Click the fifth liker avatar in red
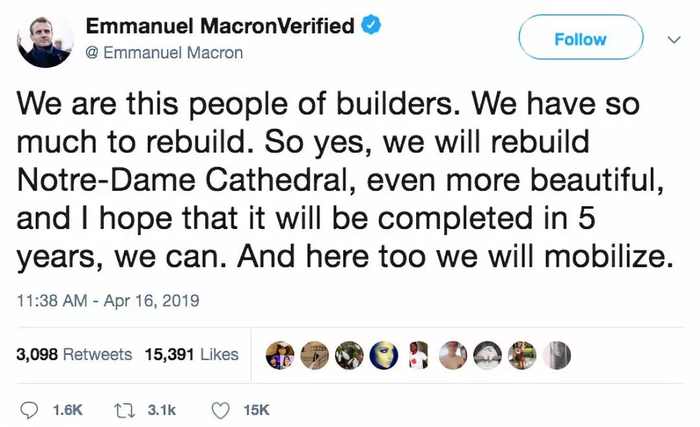700x427 pixels. pos(419,355)
